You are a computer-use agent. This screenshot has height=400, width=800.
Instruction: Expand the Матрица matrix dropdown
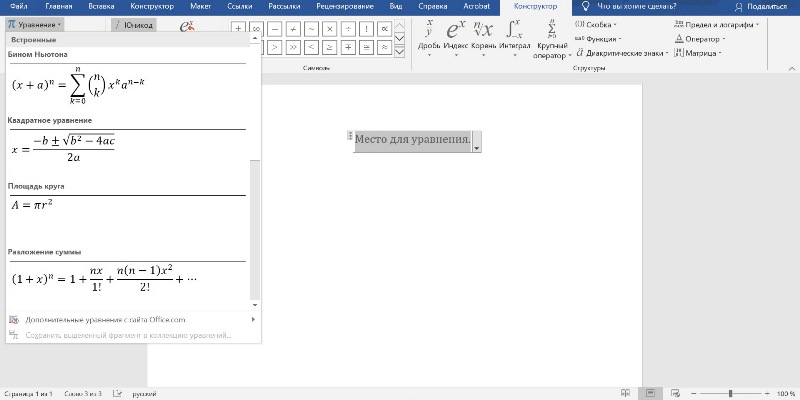(x=703, y=53)
